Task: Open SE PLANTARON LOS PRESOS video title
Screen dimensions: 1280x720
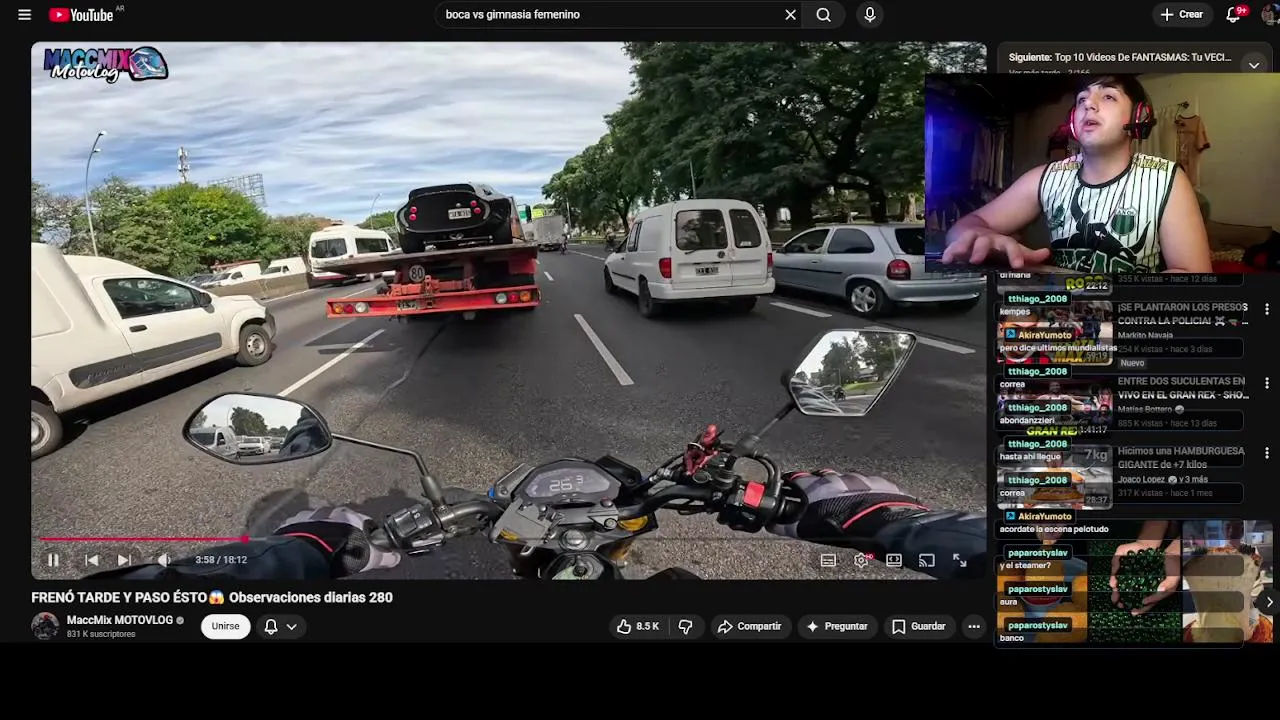Action: (1182, 314)
